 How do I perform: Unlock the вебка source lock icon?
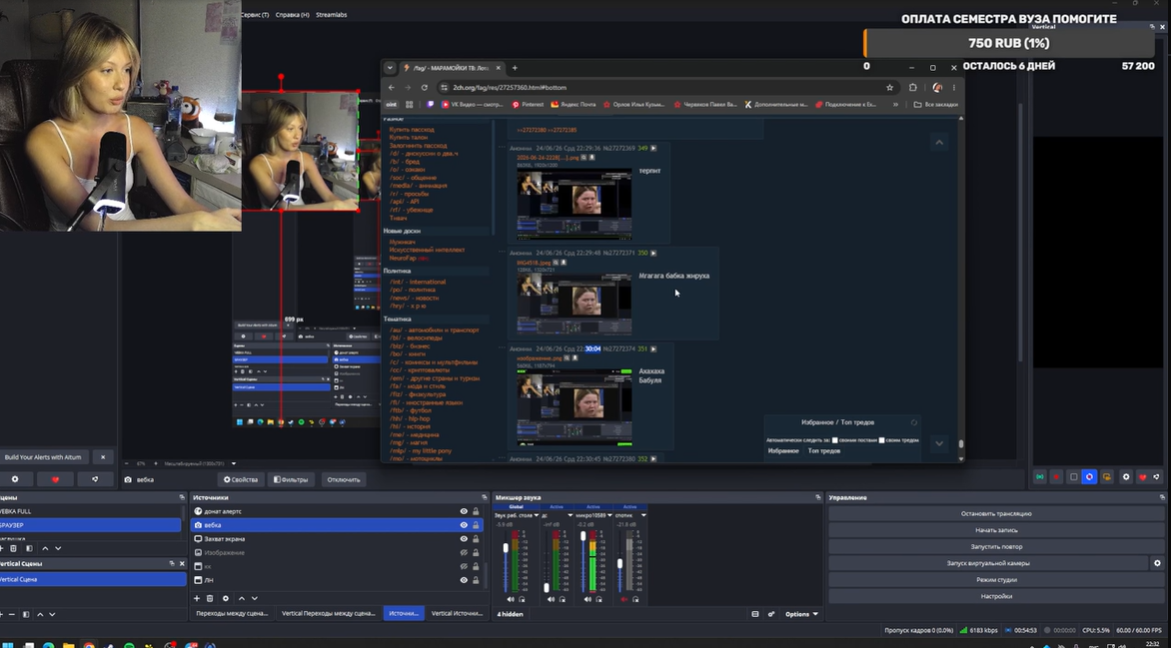pyautogui.click(x=476, y=525)
